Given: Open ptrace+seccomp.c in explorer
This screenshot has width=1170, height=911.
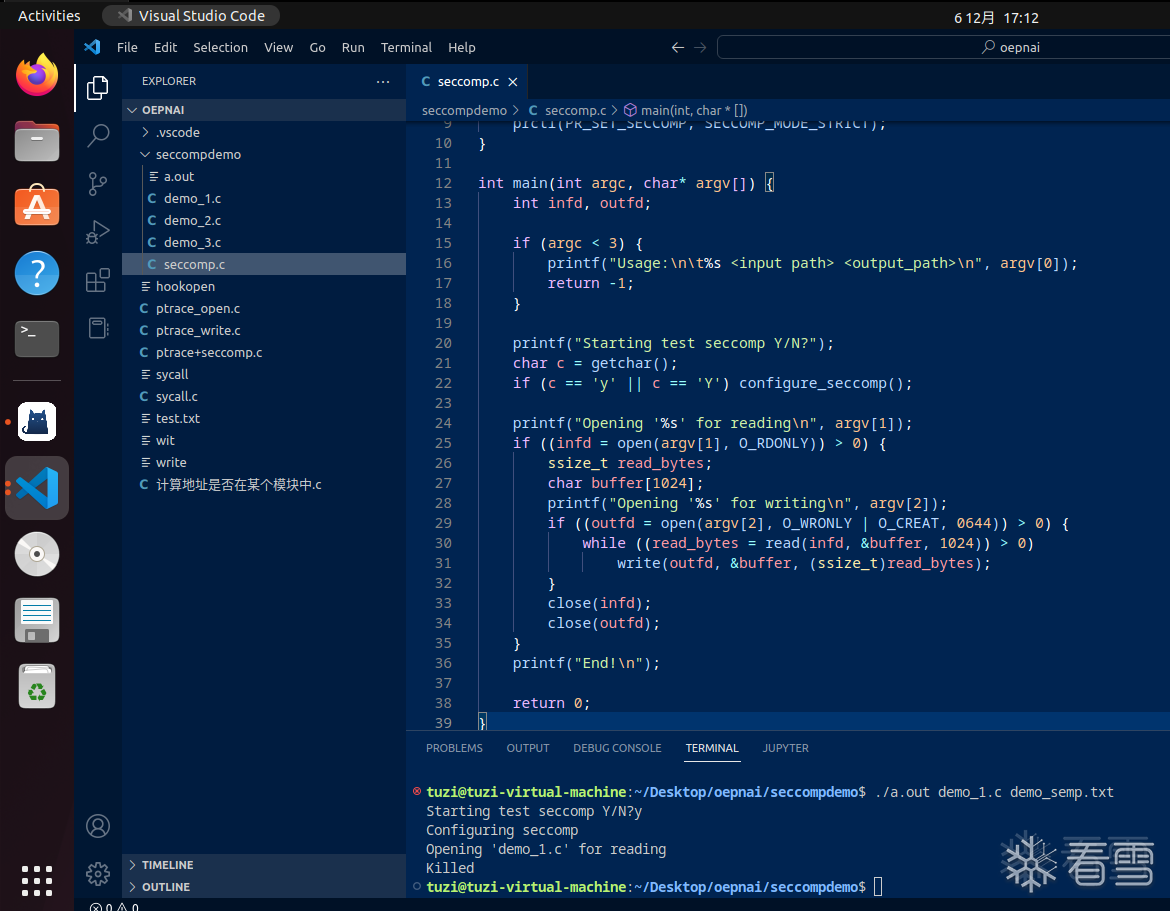Looking at the screenshot, I should coord(264,353).
